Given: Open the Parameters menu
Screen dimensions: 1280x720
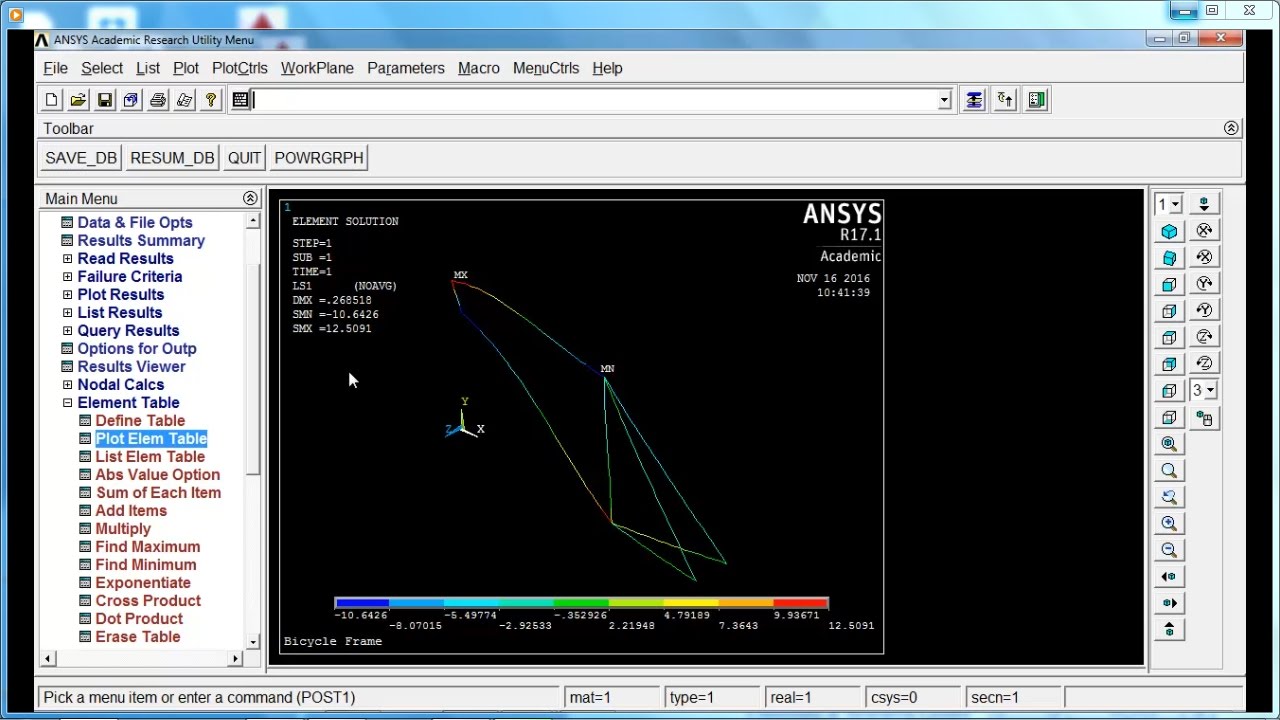Looking at the screenshot, I should click(406, 68).
